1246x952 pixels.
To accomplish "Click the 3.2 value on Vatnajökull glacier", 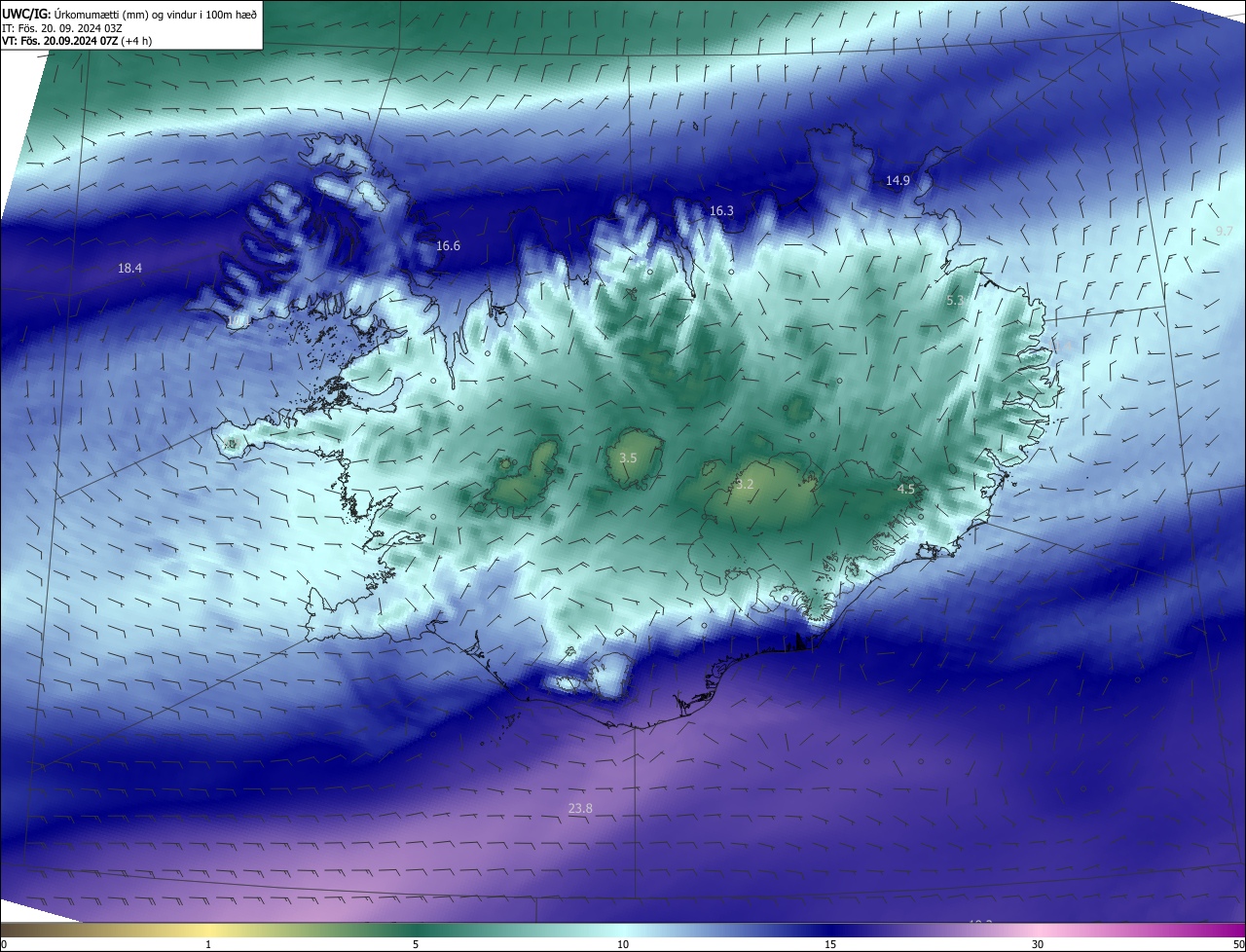I will [745, 484].
